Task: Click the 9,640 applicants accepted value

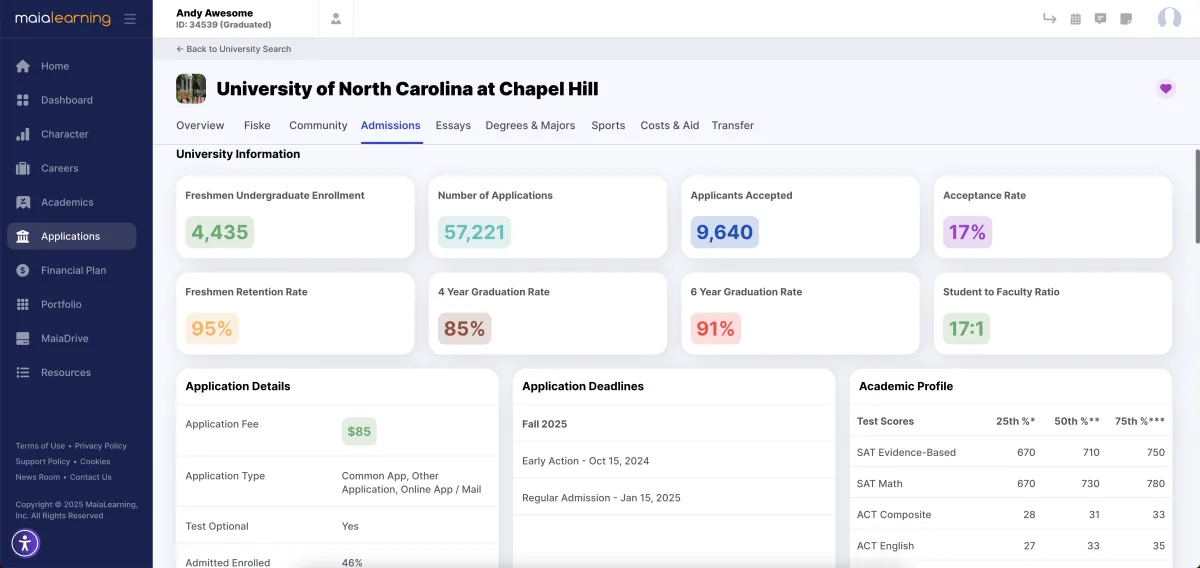Action: pyautogui.click(x=725, y=232)
